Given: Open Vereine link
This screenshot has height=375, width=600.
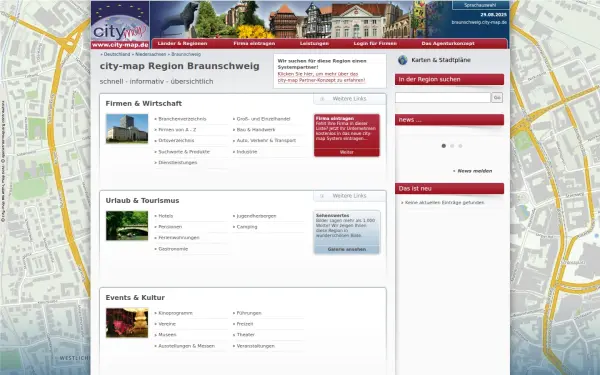Looking at the screenshot, I should (x=167, y=324).
